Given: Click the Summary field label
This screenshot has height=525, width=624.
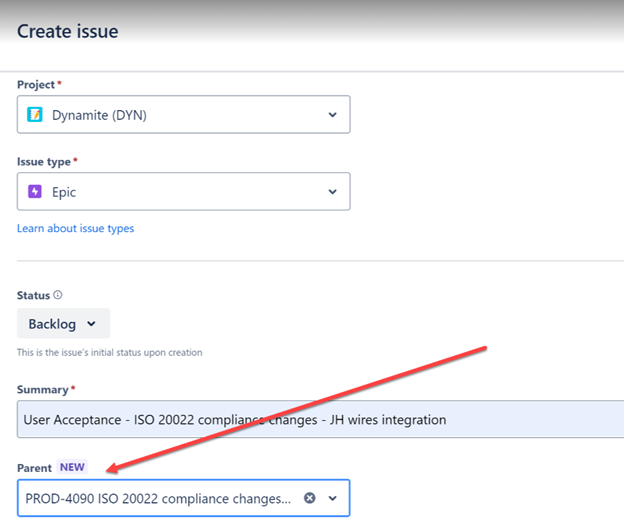Looking at the screenshot, I should click(x=42, y=389).
